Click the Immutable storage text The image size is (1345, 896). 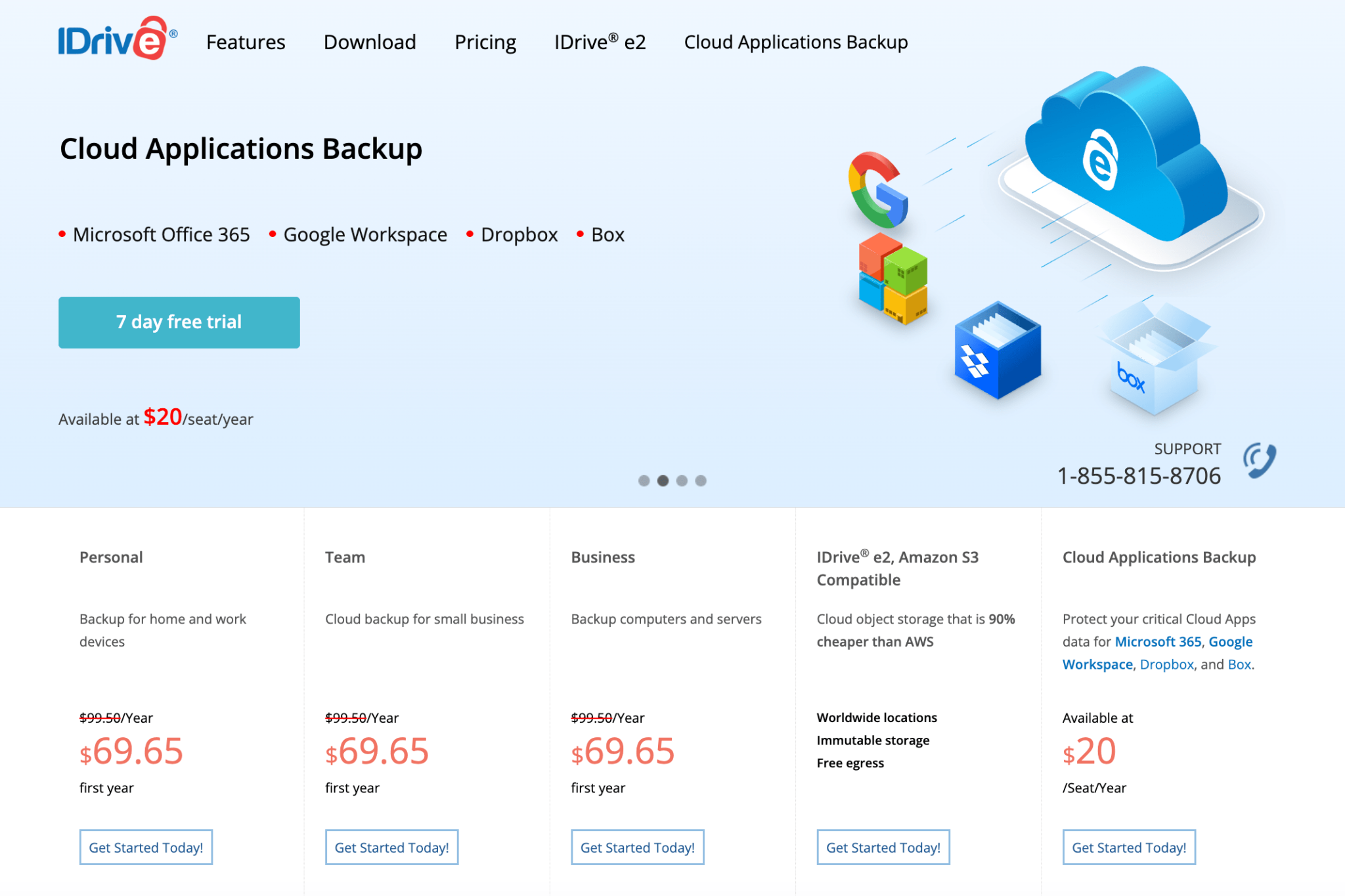[x=873, y=740]
